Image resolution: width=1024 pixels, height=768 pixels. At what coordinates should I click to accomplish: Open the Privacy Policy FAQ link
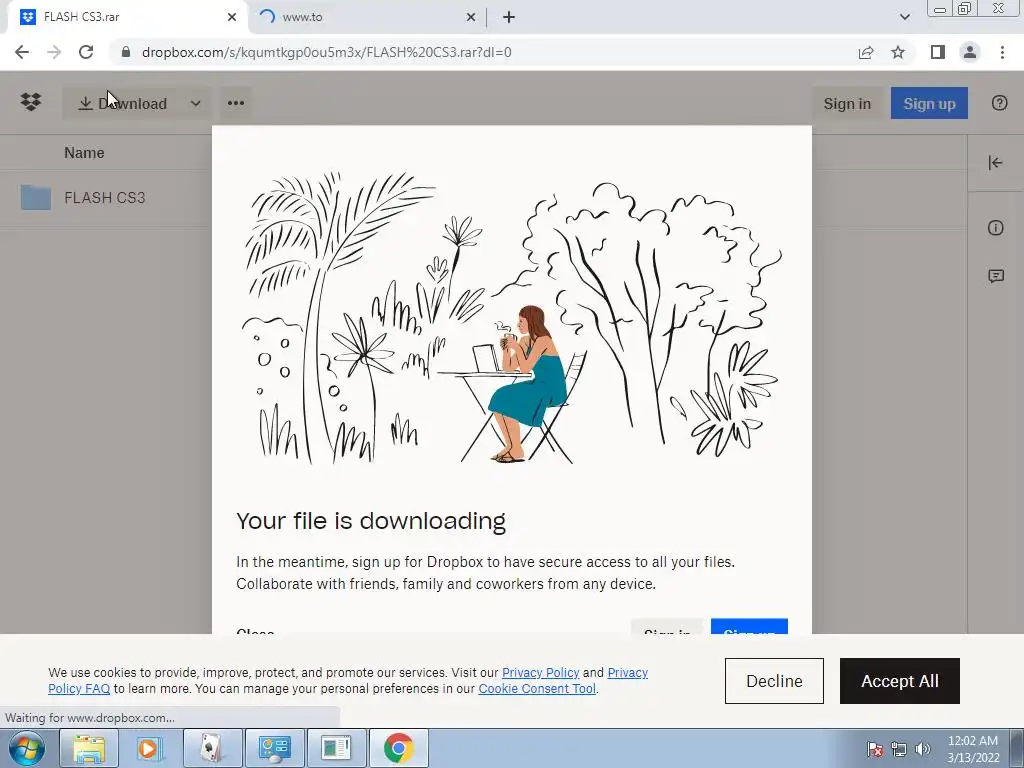click(79, 689)
